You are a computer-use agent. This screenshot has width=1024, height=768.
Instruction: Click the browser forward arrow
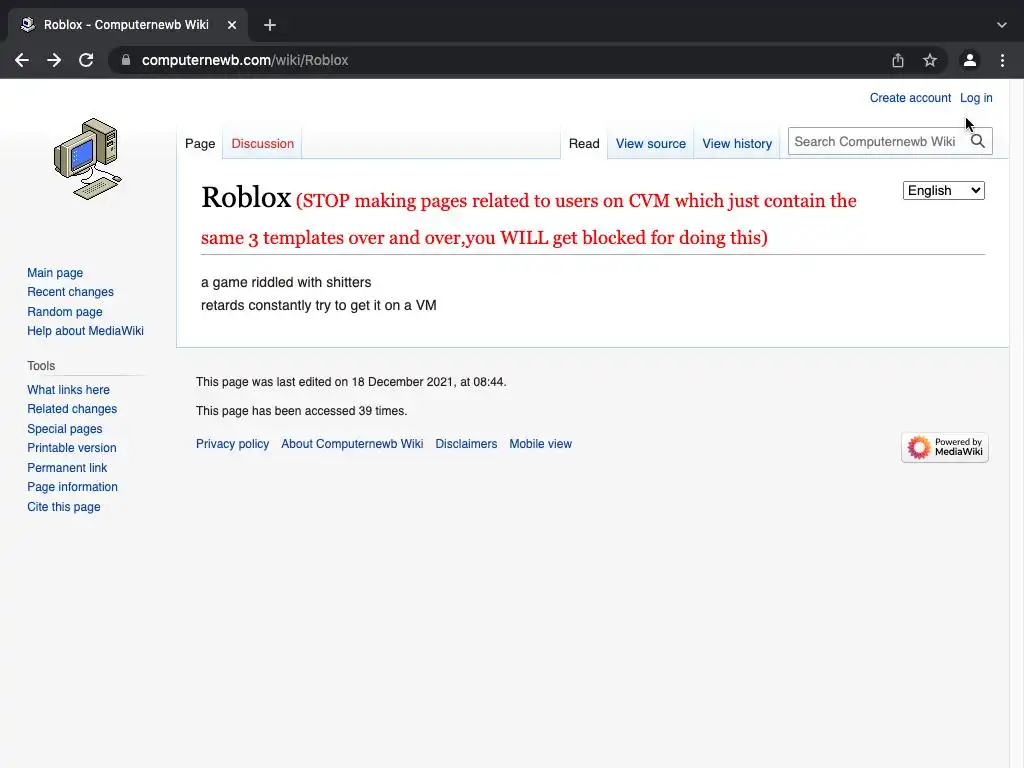tap(54, 60)
